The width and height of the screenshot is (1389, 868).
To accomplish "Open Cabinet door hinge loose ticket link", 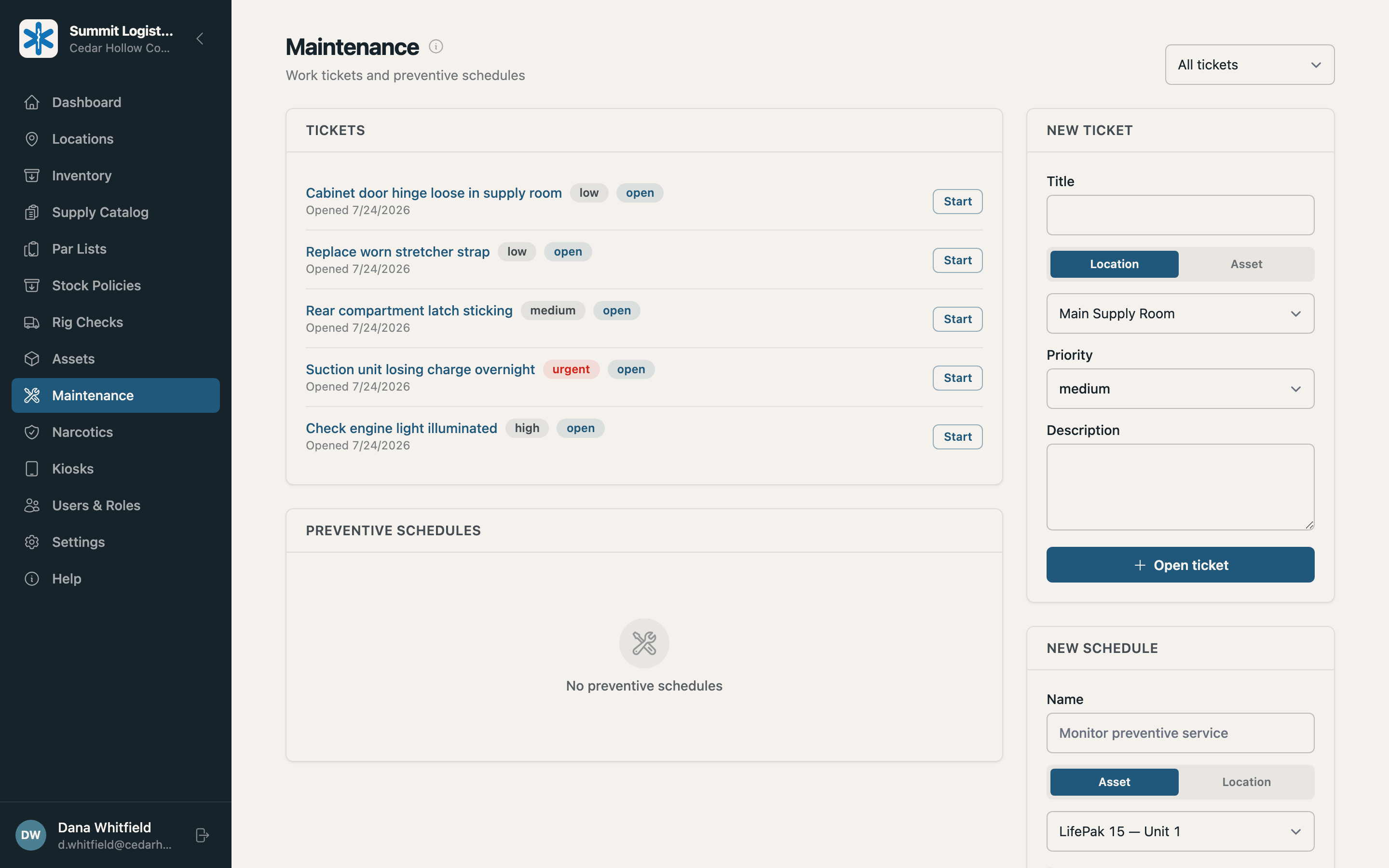I will click(x=434, y=193).
